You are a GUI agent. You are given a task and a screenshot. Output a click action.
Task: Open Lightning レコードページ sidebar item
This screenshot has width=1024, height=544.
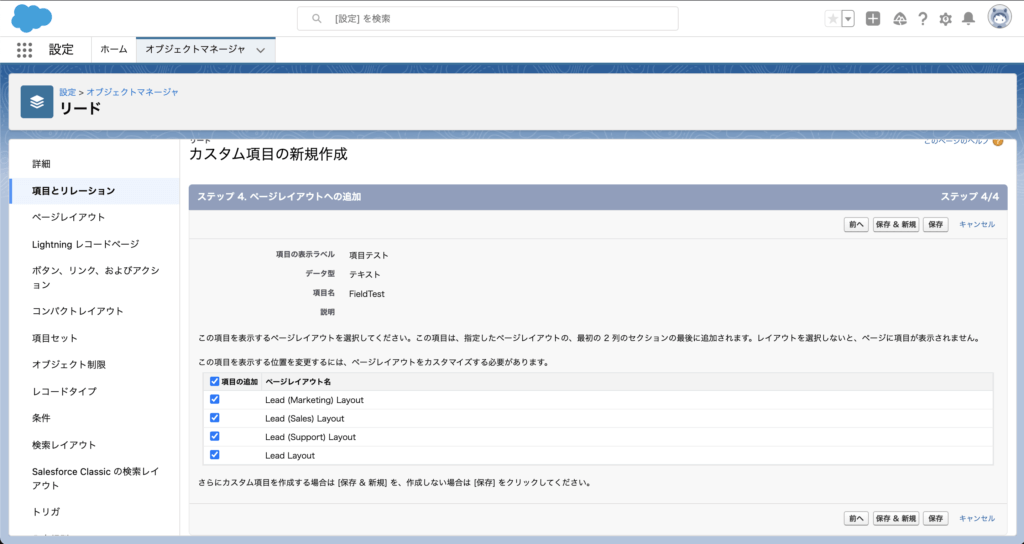[86, 244]
